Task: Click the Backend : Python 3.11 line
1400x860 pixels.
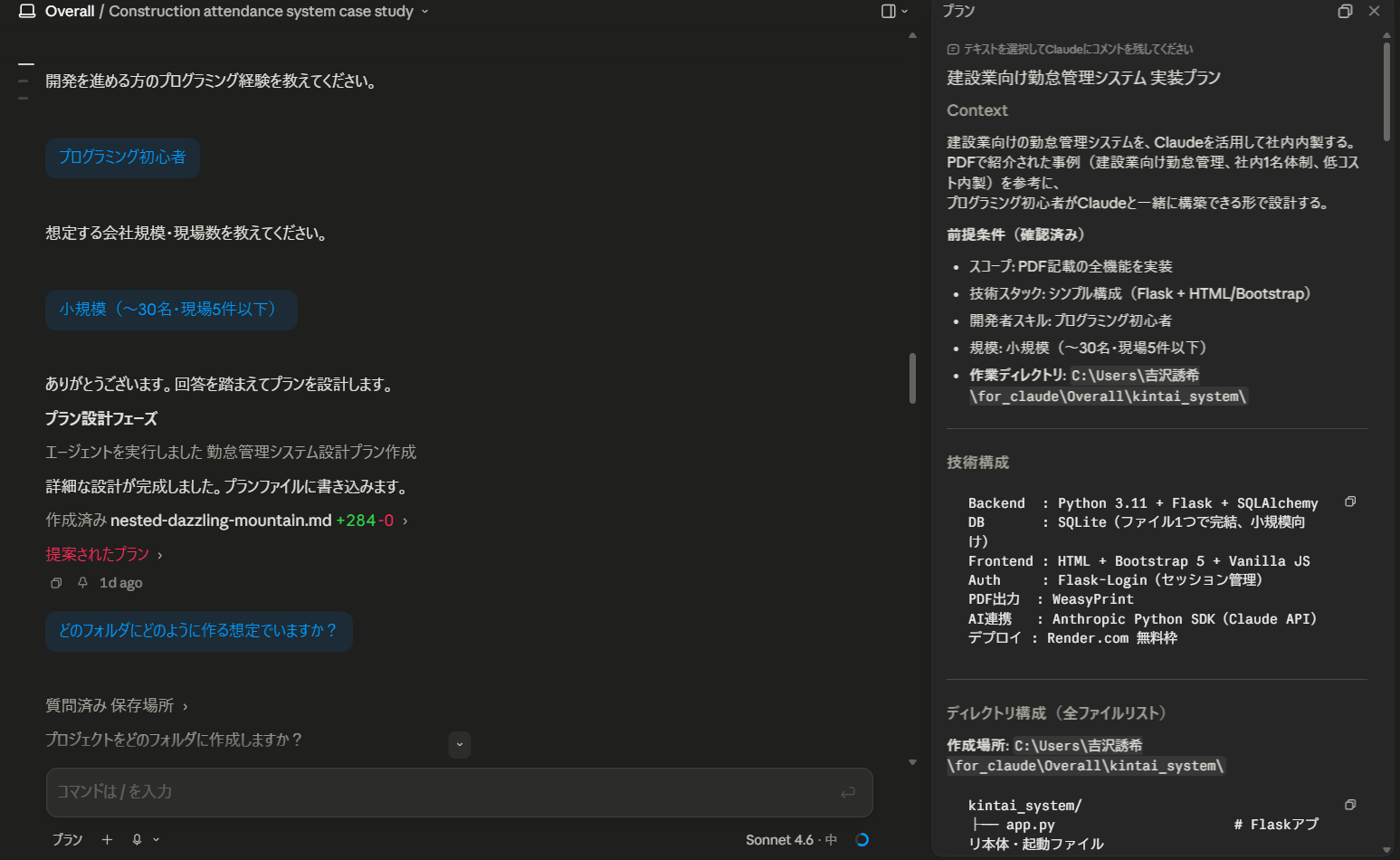Action: [x=1143, y=503]
